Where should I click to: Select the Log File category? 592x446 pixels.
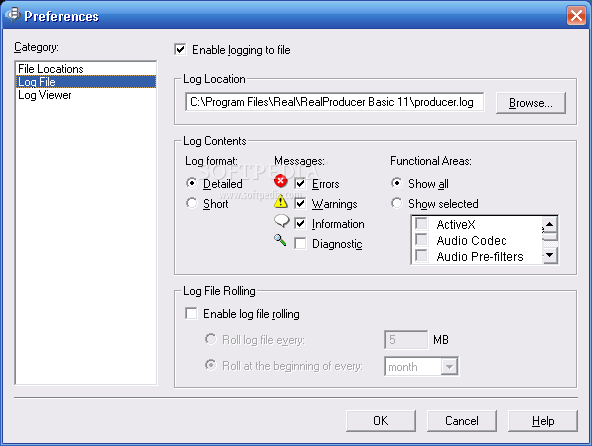(86, 82)
